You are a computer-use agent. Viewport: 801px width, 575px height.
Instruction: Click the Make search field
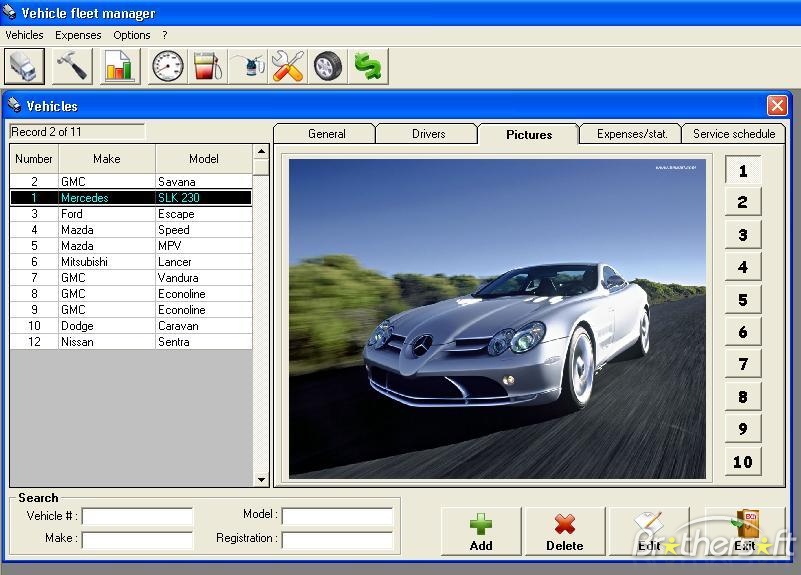[137, 540]
